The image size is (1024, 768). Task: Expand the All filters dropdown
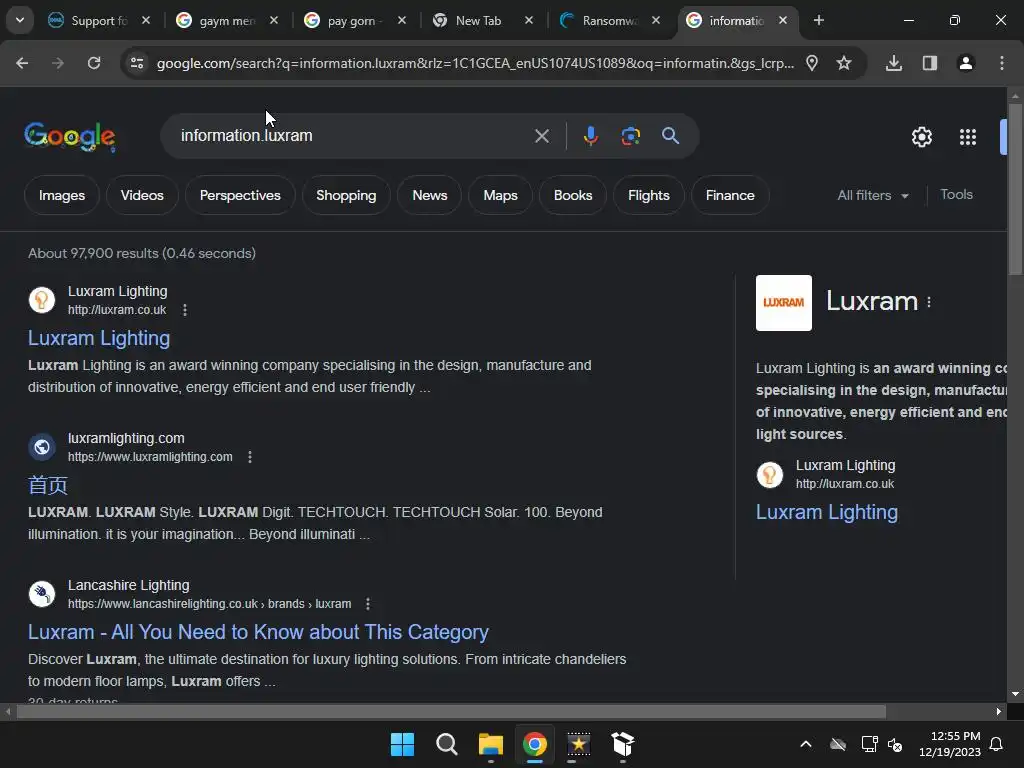click(872, 195)
